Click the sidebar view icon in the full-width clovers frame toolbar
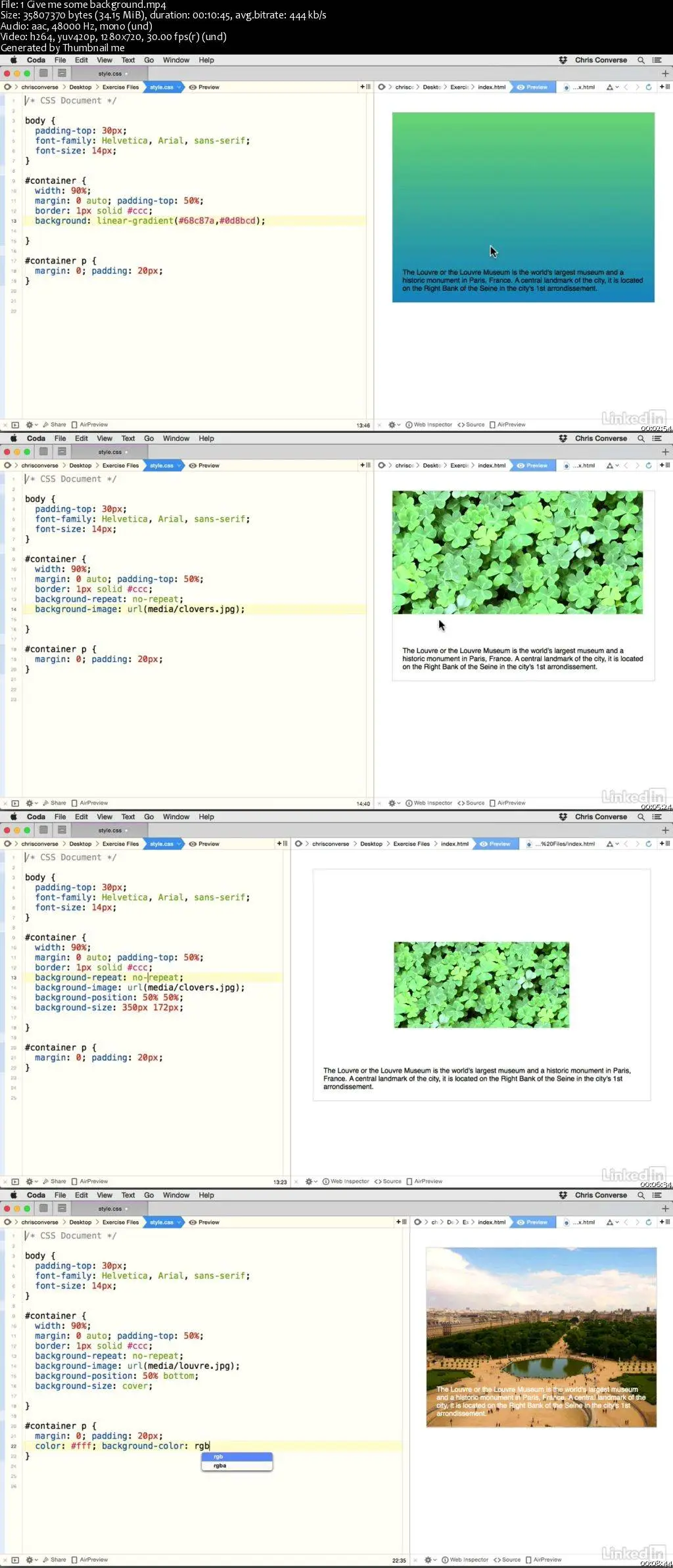The height and width of the screenshot is (1568, 673). click(x=43, y=451)
